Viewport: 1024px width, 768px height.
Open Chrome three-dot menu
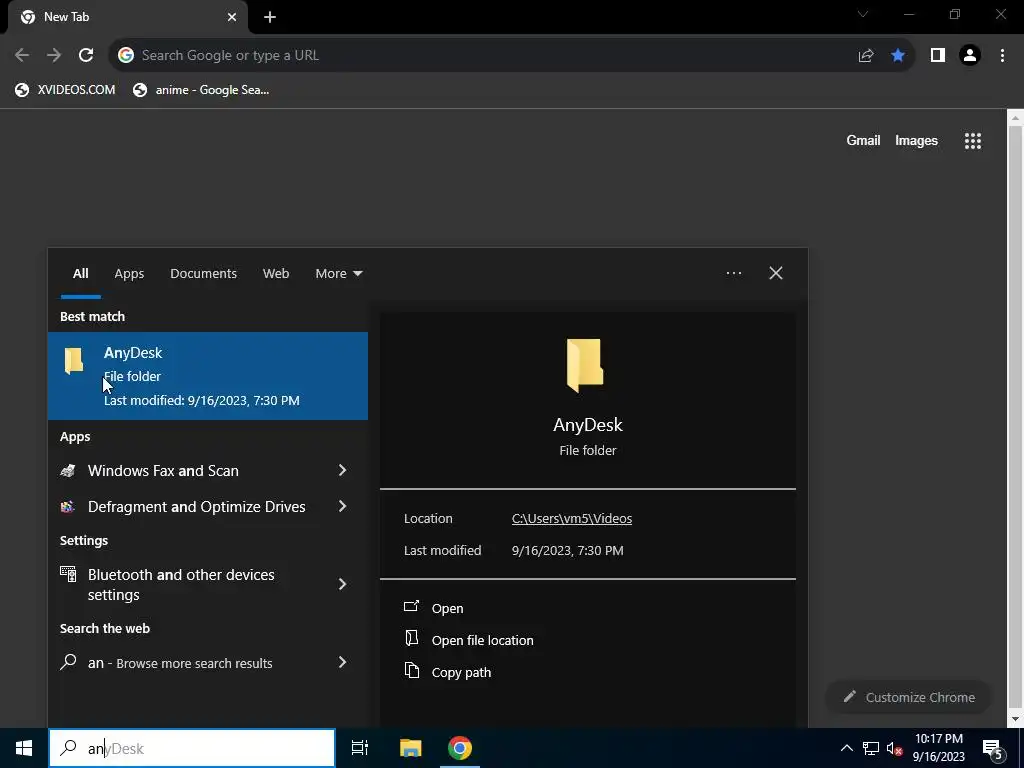[1002, 56]
